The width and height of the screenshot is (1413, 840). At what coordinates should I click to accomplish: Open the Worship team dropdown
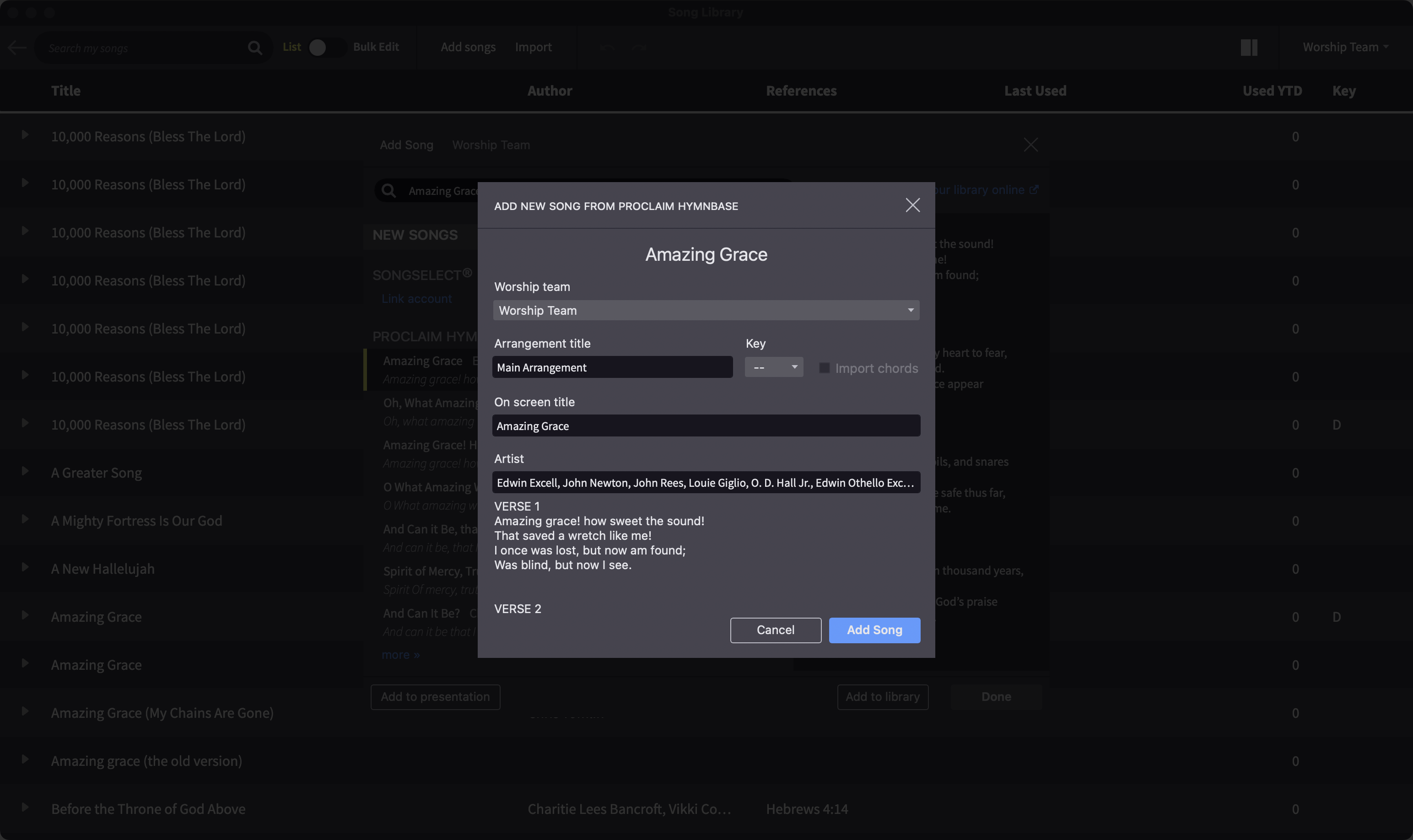pyautogui.click(x=706, y=310)
